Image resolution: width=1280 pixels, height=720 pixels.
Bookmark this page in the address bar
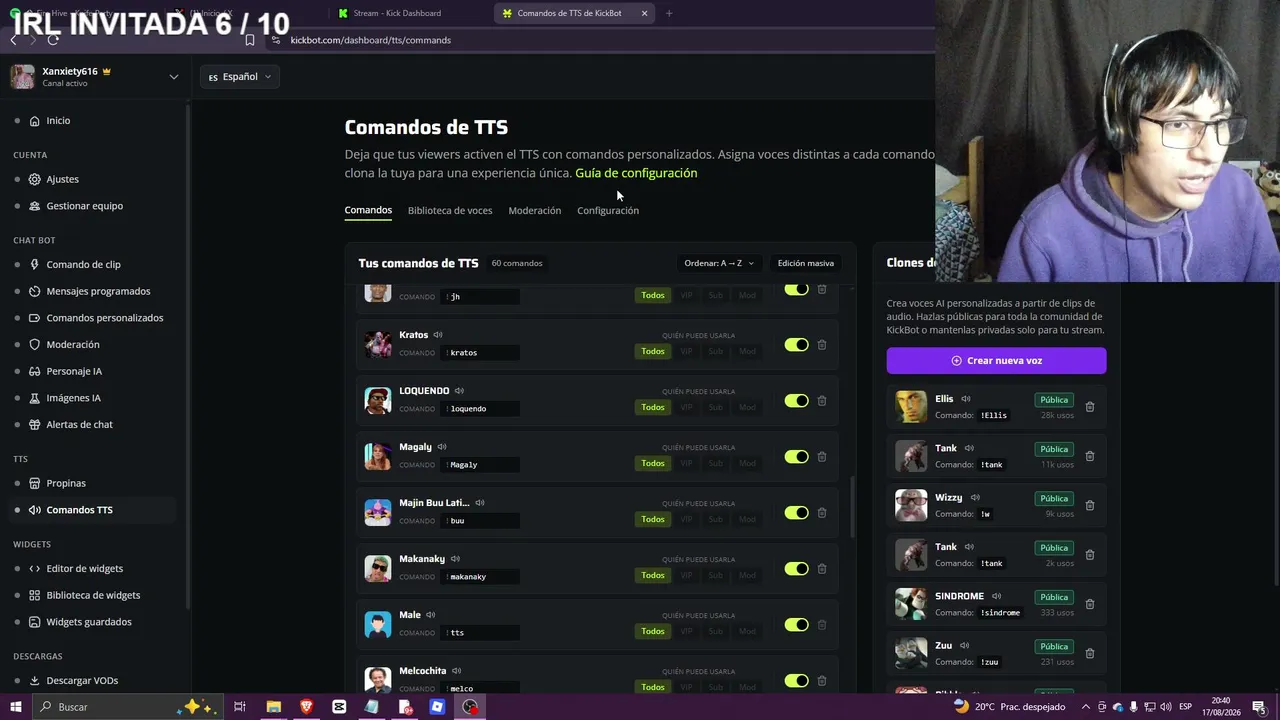(250, 40)
